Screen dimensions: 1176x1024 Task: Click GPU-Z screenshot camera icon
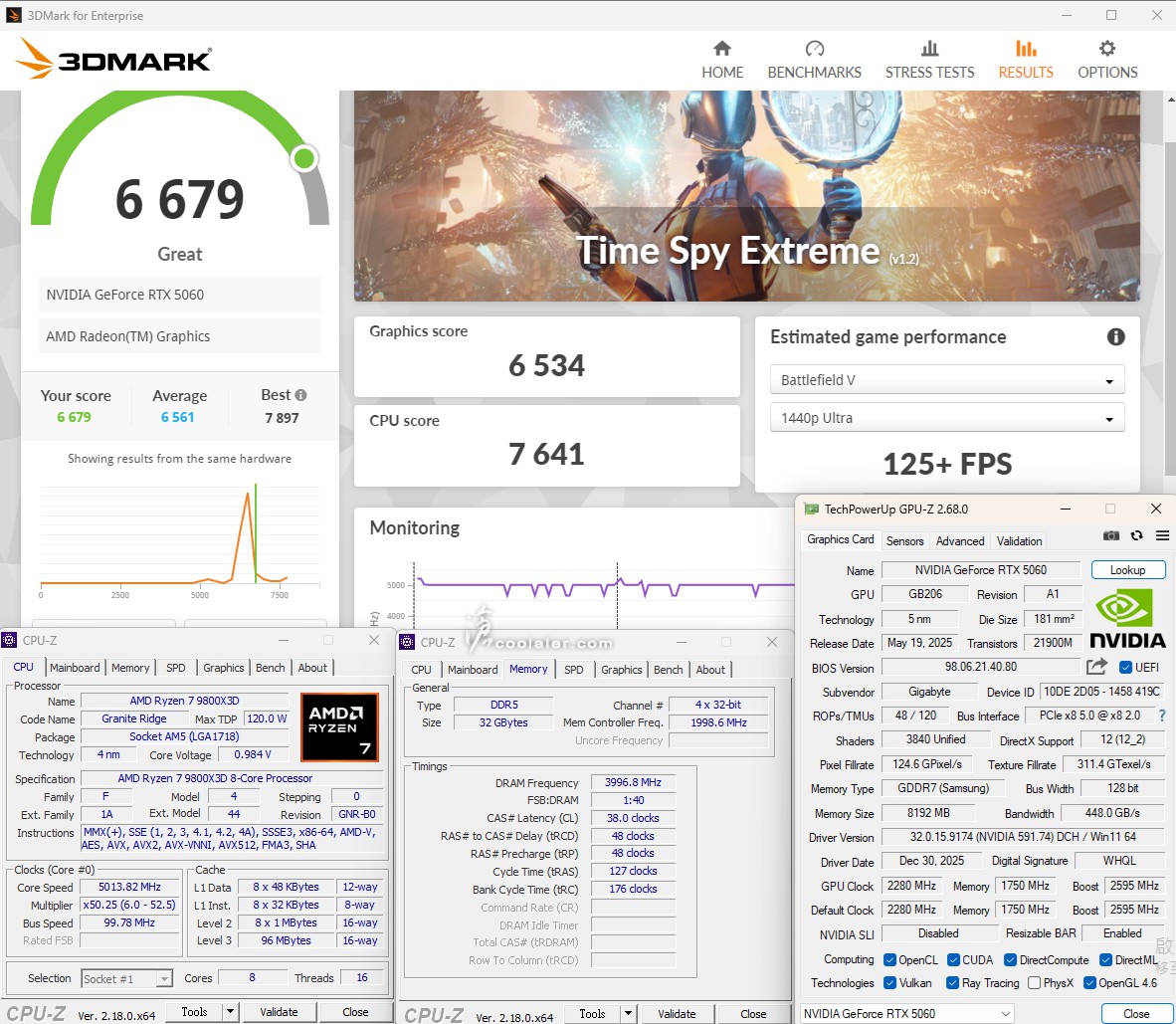click(x=1111, y=536)
